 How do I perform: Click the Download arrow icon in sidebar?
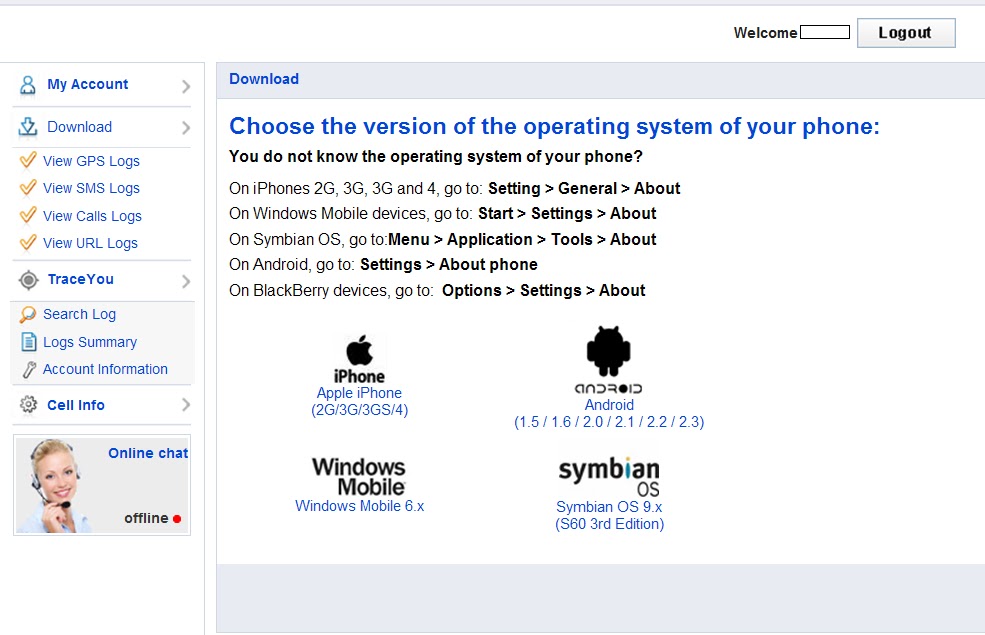pos(28,127)
